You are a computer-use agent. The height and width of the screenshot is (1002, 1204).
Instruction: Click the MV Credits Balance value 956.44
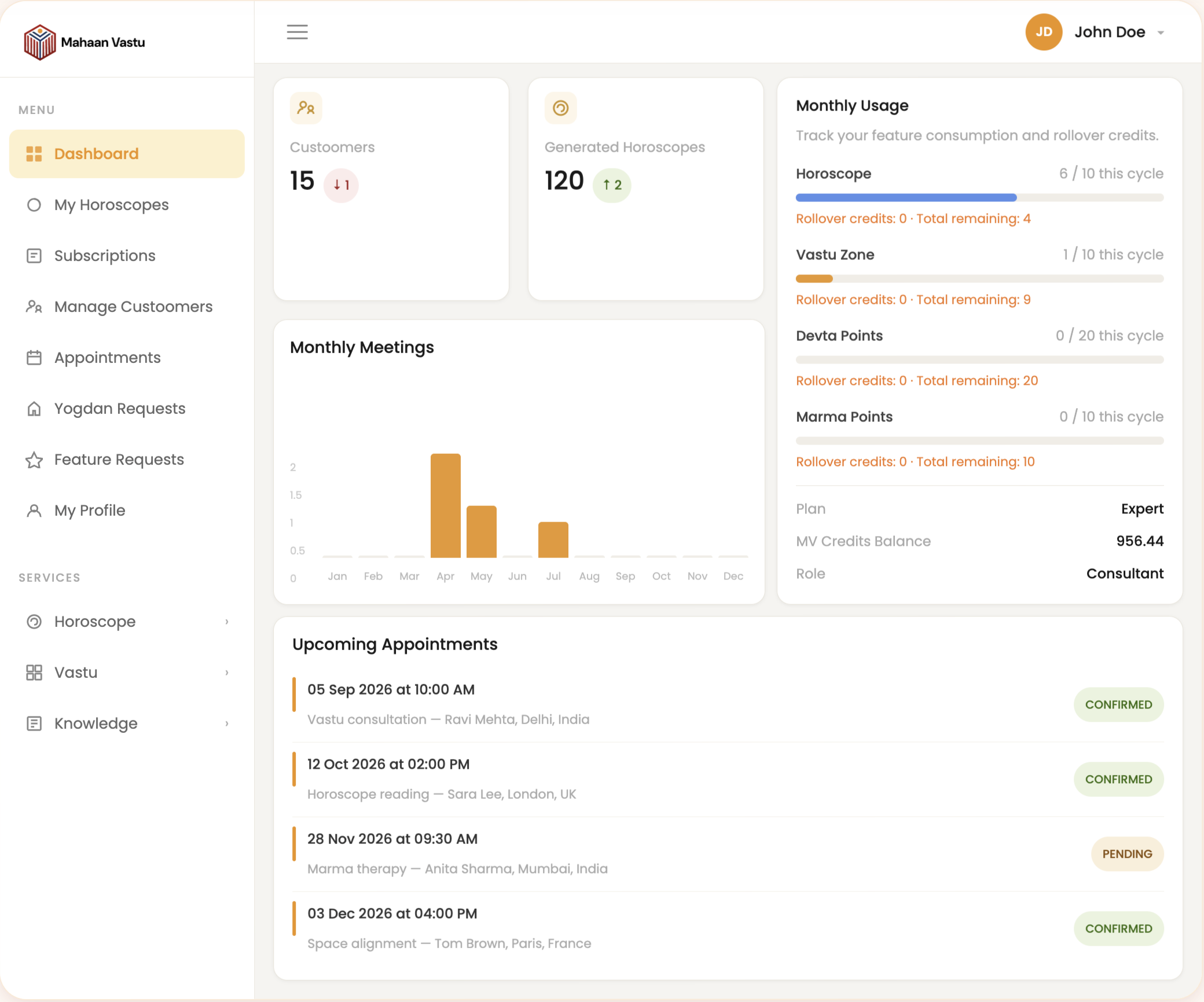tap(1140, 541)
